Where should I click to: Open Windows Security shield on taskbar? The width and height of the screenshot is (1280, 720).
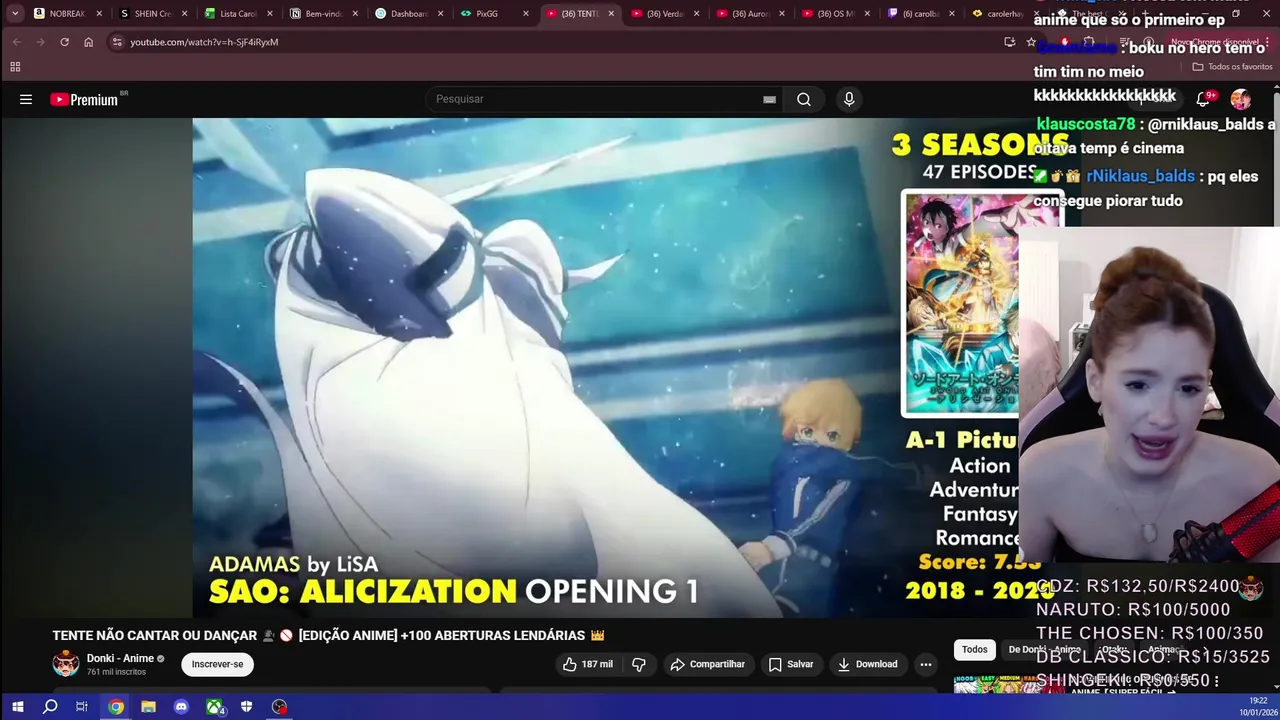tap(246, 707)
